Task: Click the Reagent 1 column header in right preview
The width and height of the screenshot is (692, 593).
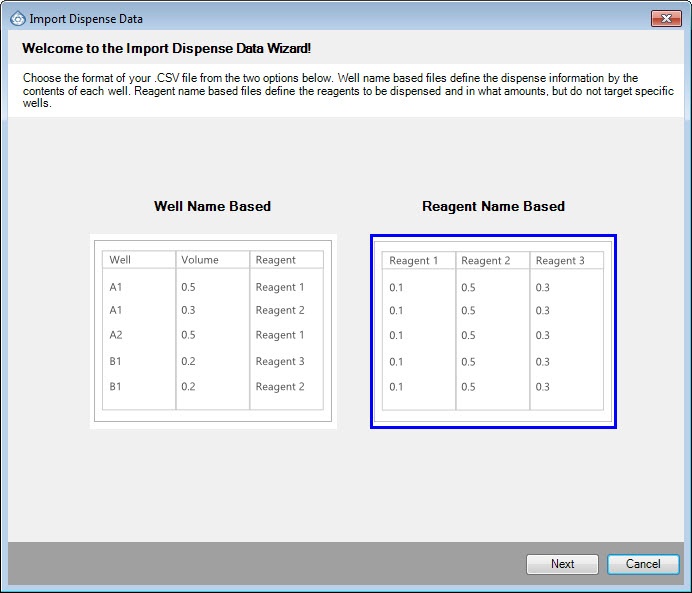Action: pyautogui.click(x=414, y=261)
